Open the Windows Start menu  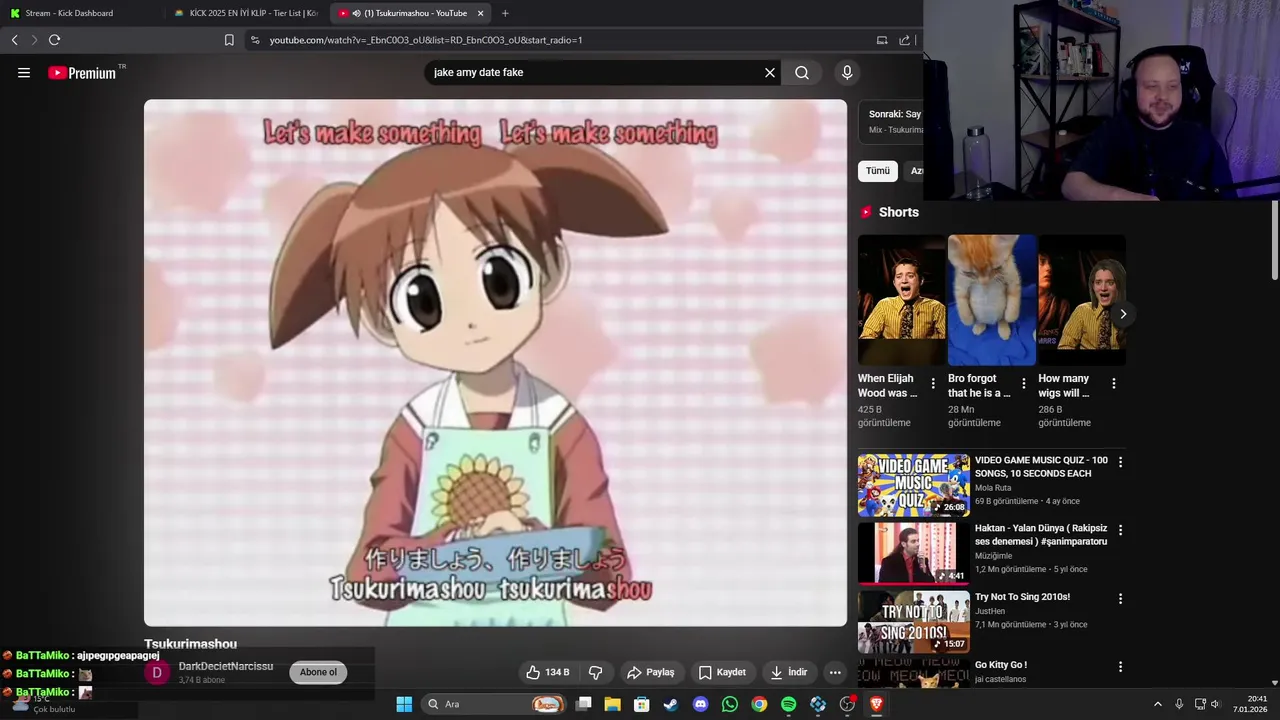[x=404, y=704]
